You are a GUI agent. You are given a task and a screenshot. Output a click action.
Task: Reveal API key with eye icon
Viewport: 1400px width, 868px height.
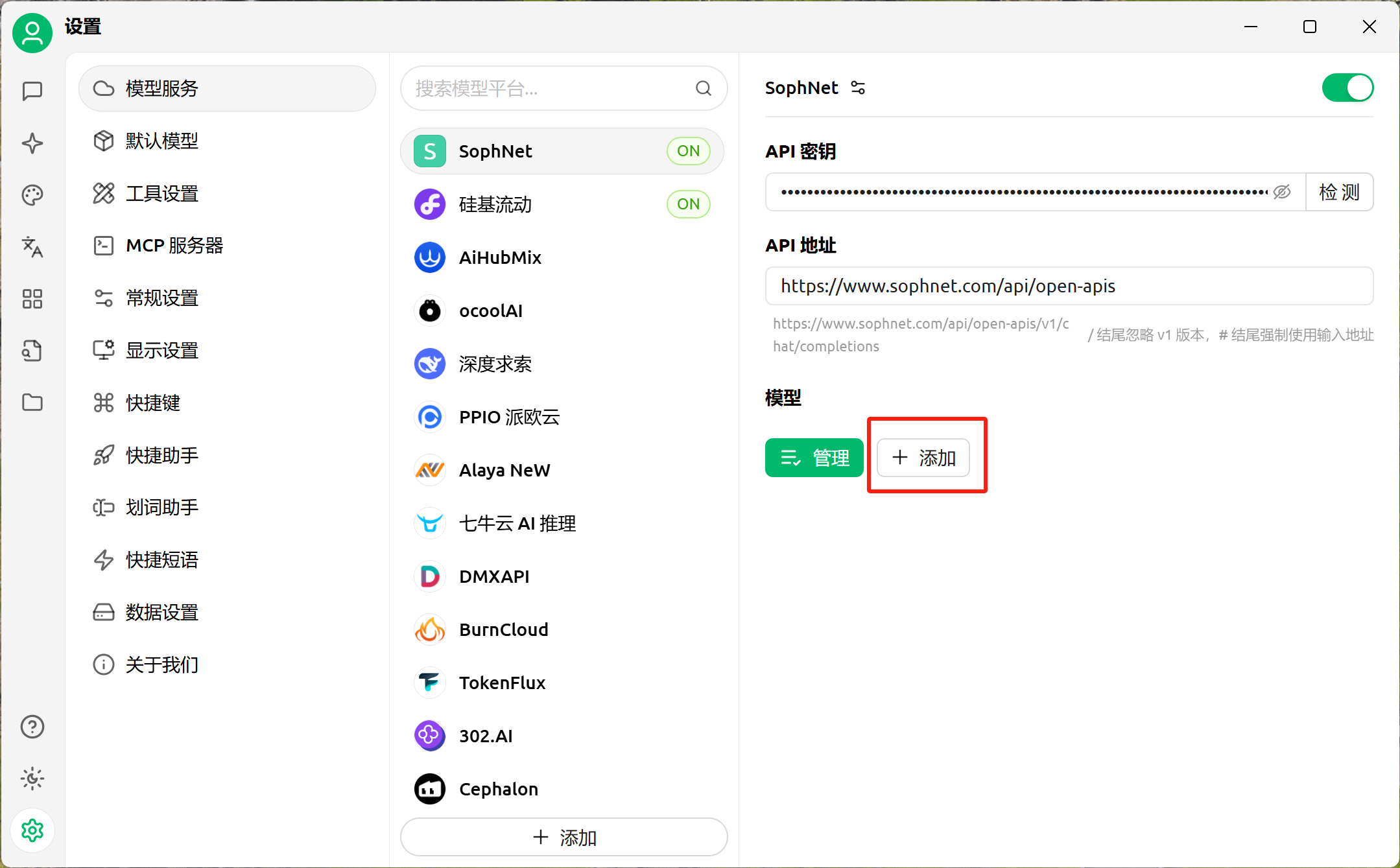point(1282,192)
